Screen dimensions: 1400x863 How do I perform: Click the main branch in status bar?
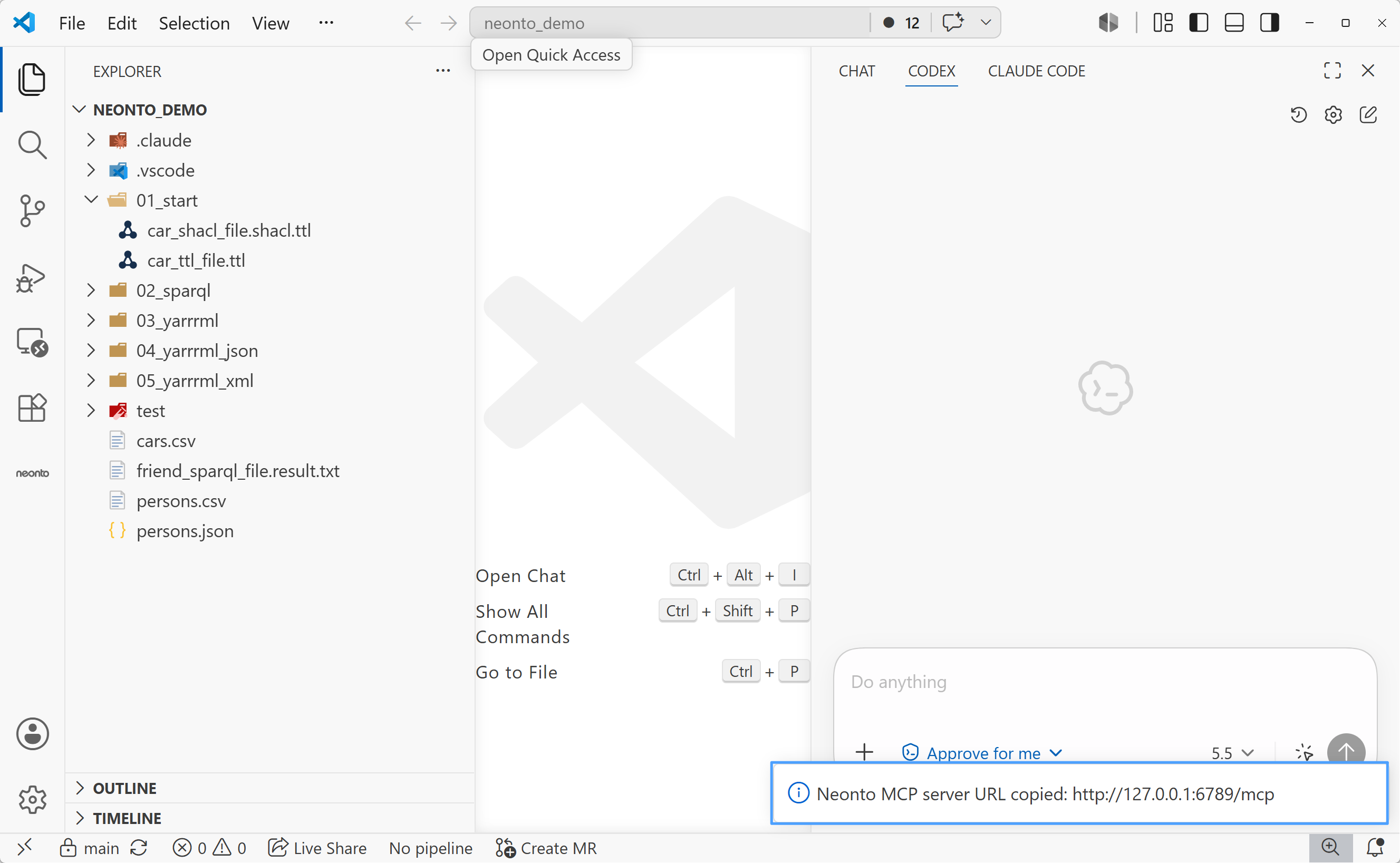(89, 848)
